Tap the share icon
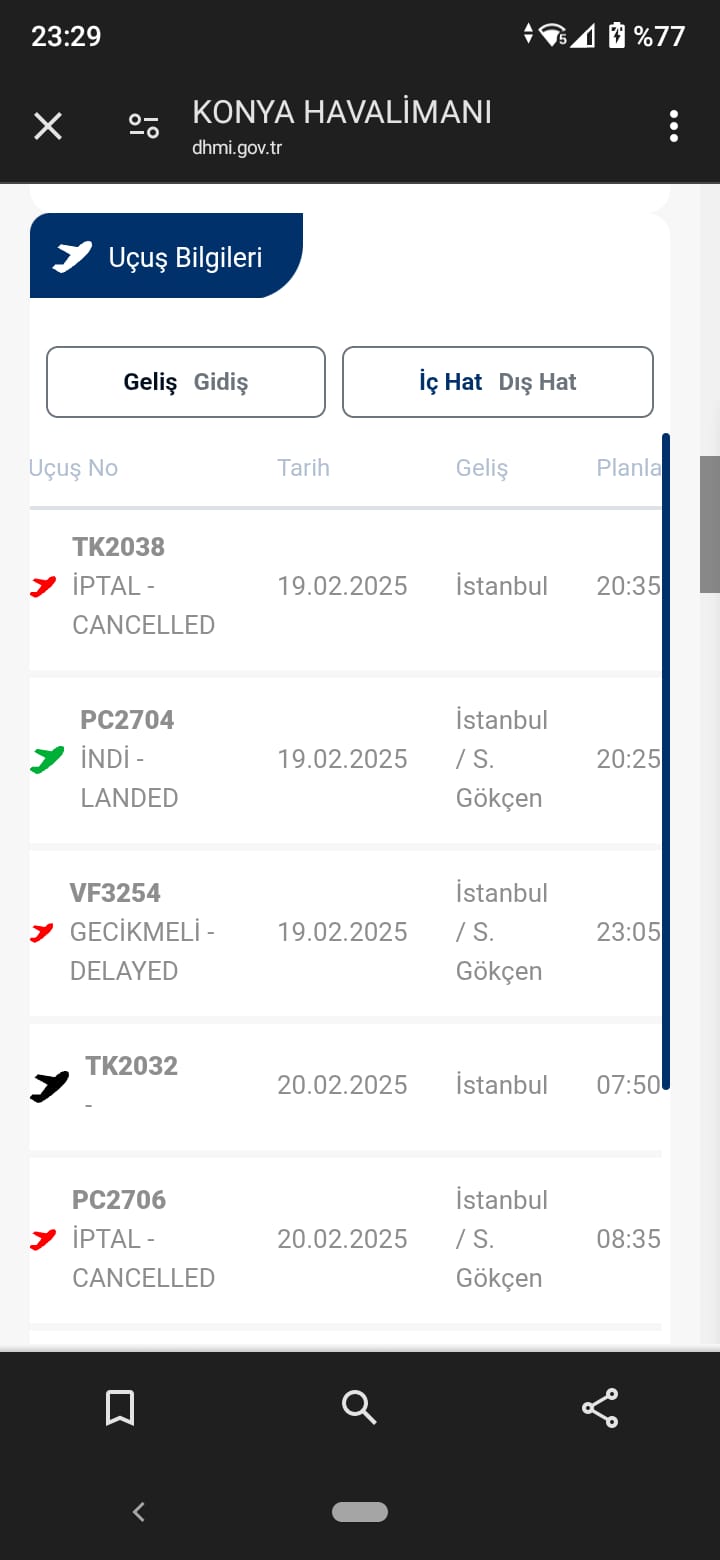The width and height of the screenshot is (720, 1560). tap(600, 1408)
